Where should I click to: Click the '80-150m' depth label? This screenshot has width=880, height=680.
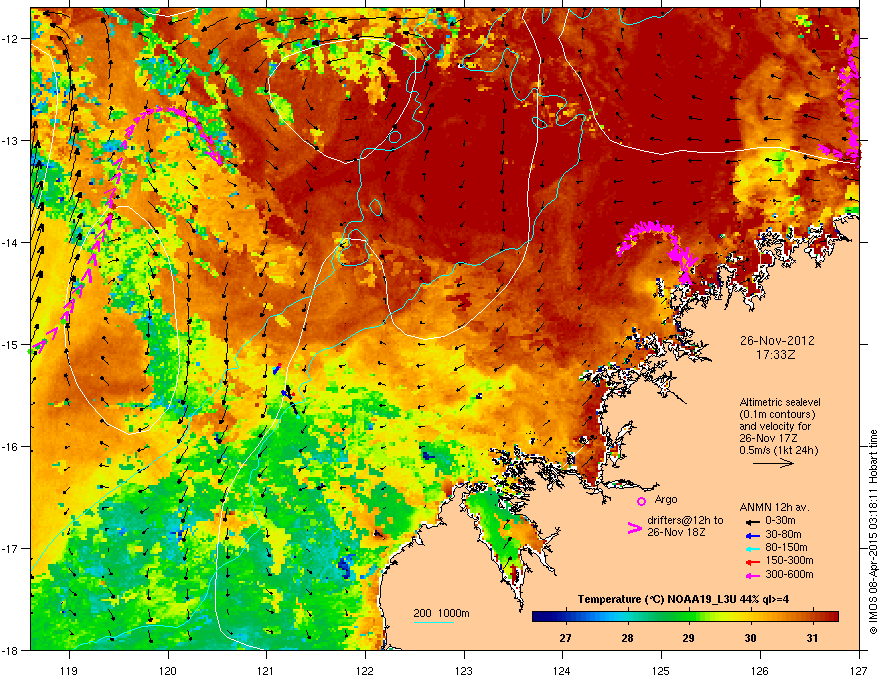[786, 547]
